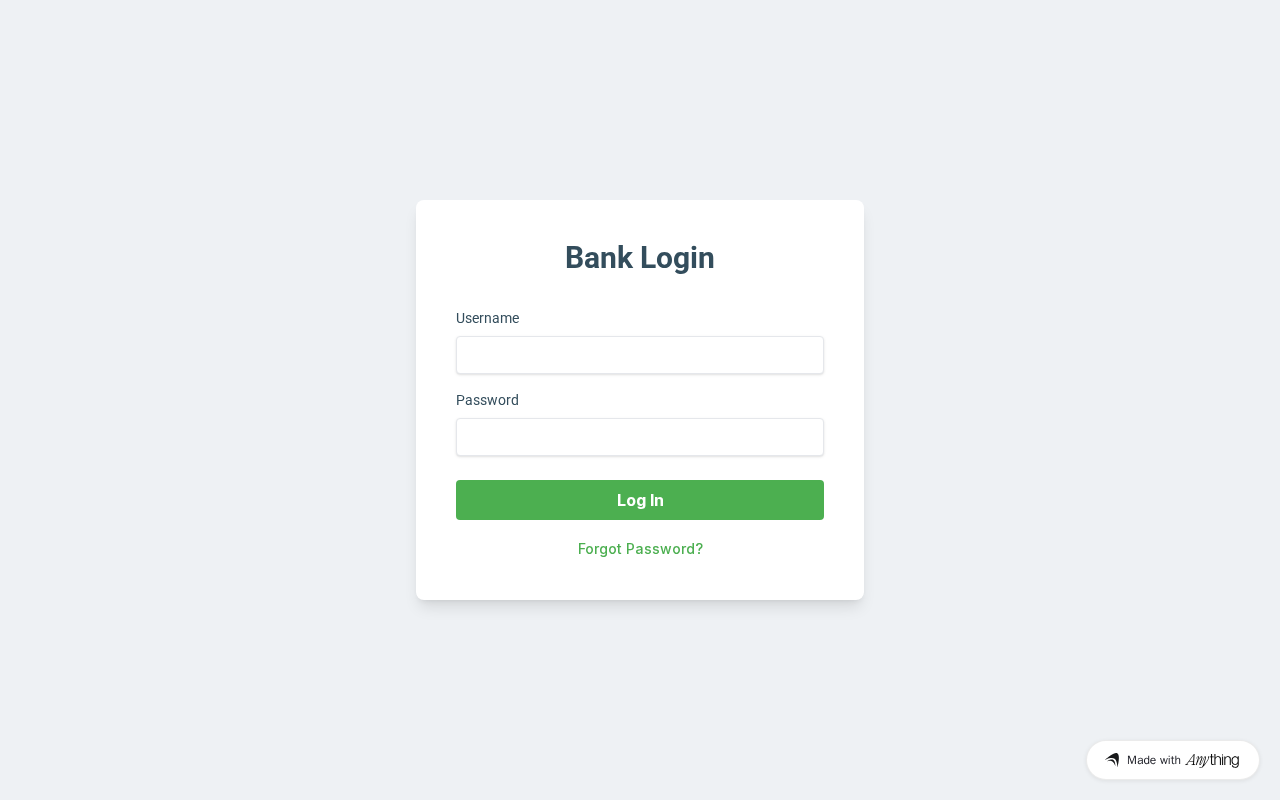Click the word "Bank" in the title
The width and height of the screenshot is (1280, 800).
pos(598,258)
